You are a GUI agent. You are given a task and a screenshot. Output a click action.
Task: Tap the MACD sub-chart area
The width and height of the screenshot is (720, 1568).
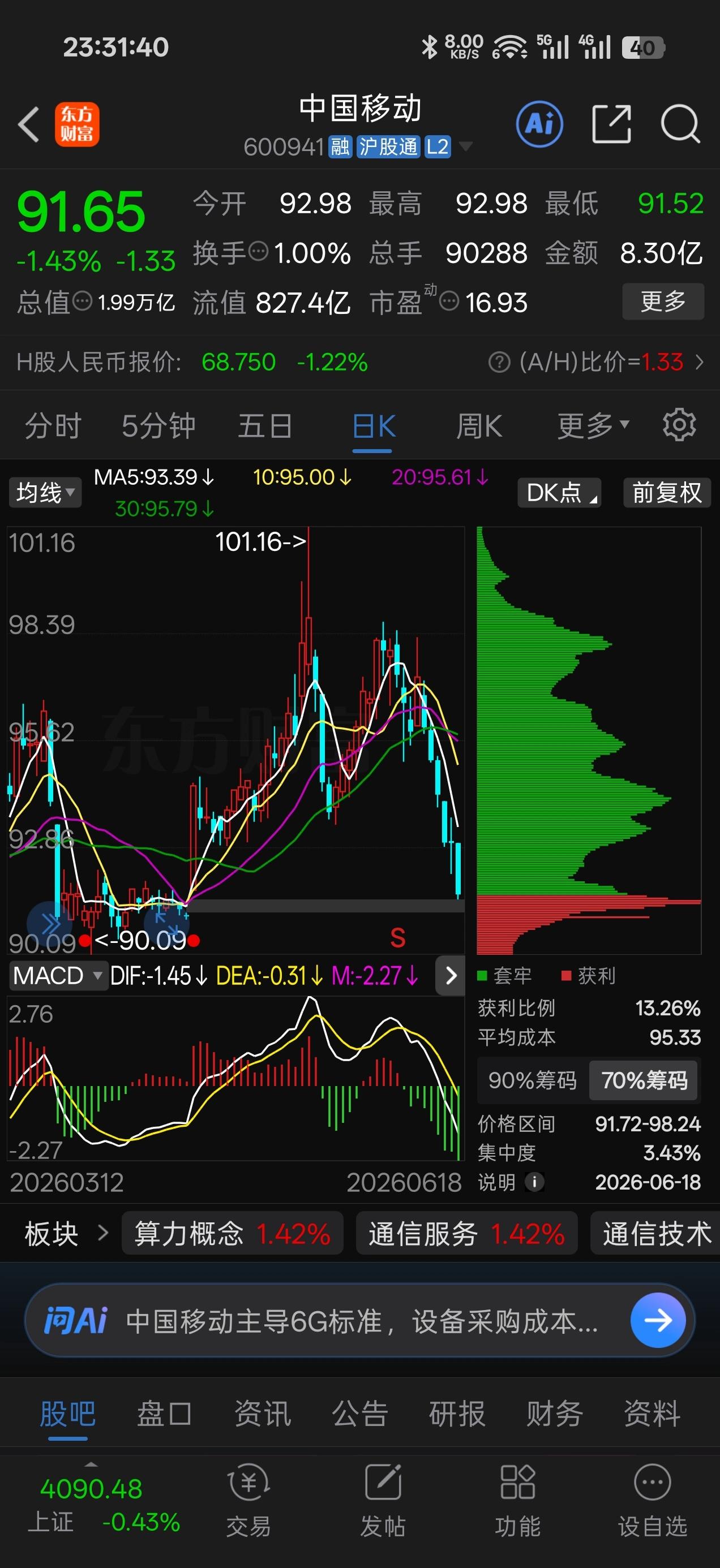234,1078
